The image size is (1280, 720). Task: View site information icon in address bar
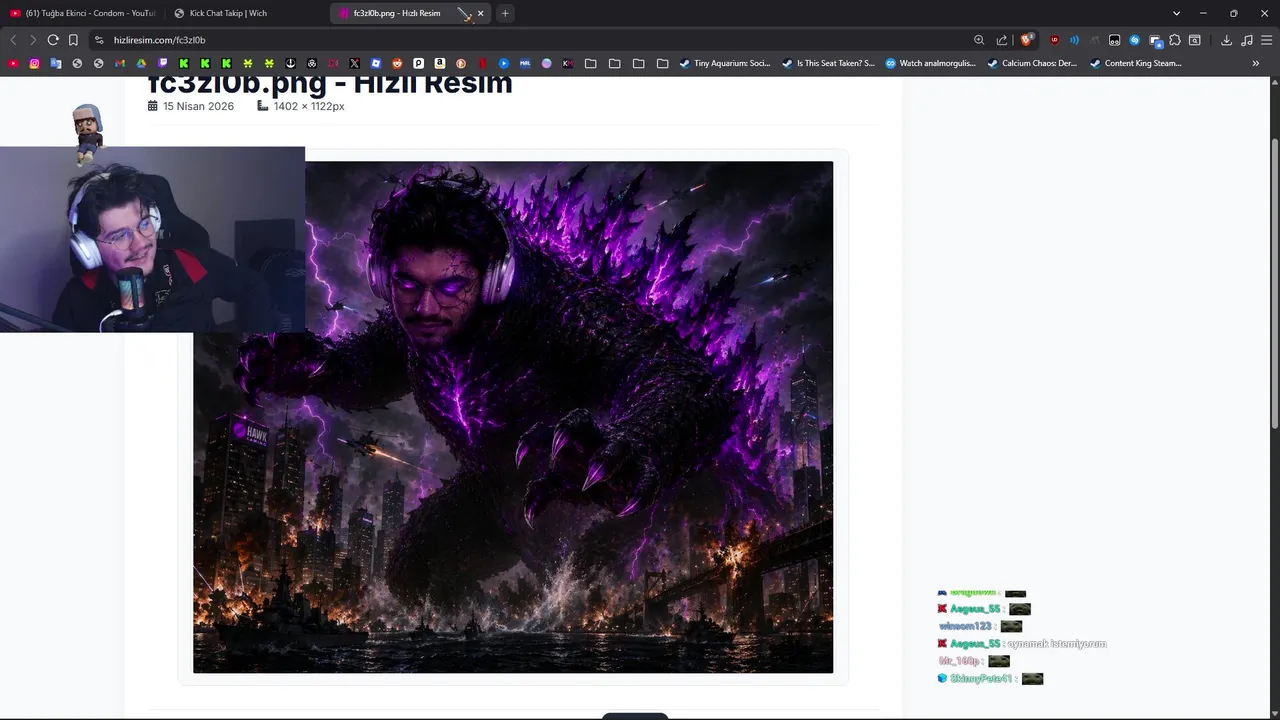click(x=98, y=40)
